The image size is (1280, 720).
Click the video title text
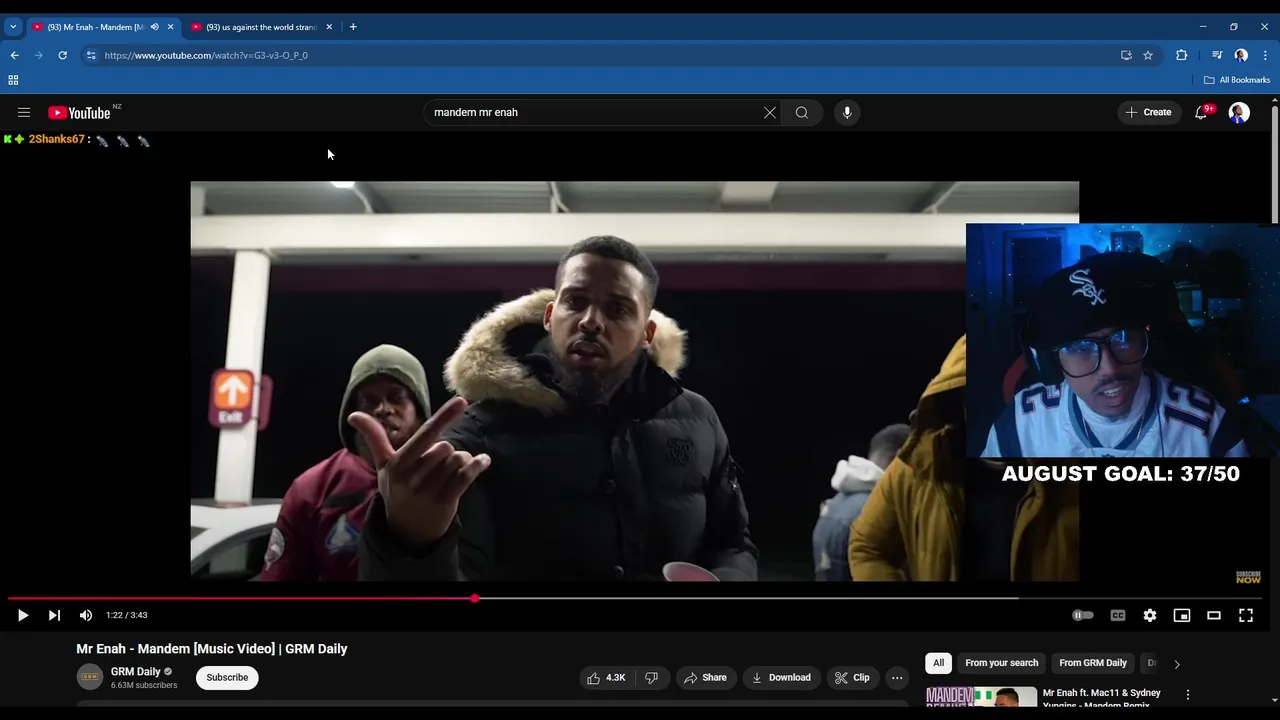(x=212, y=649)
